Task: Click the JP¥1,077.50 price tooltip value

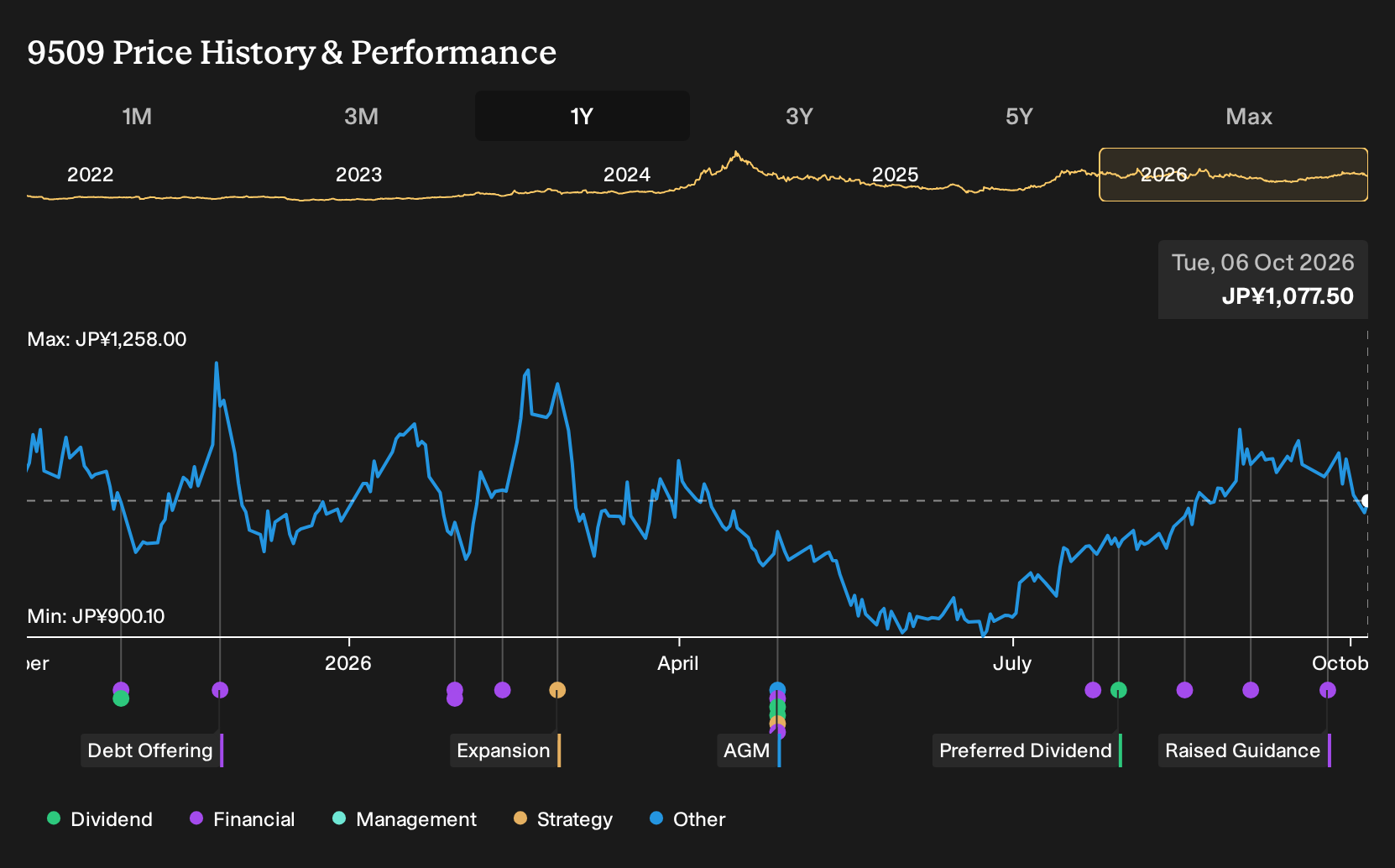Action: click(1288, 296)
